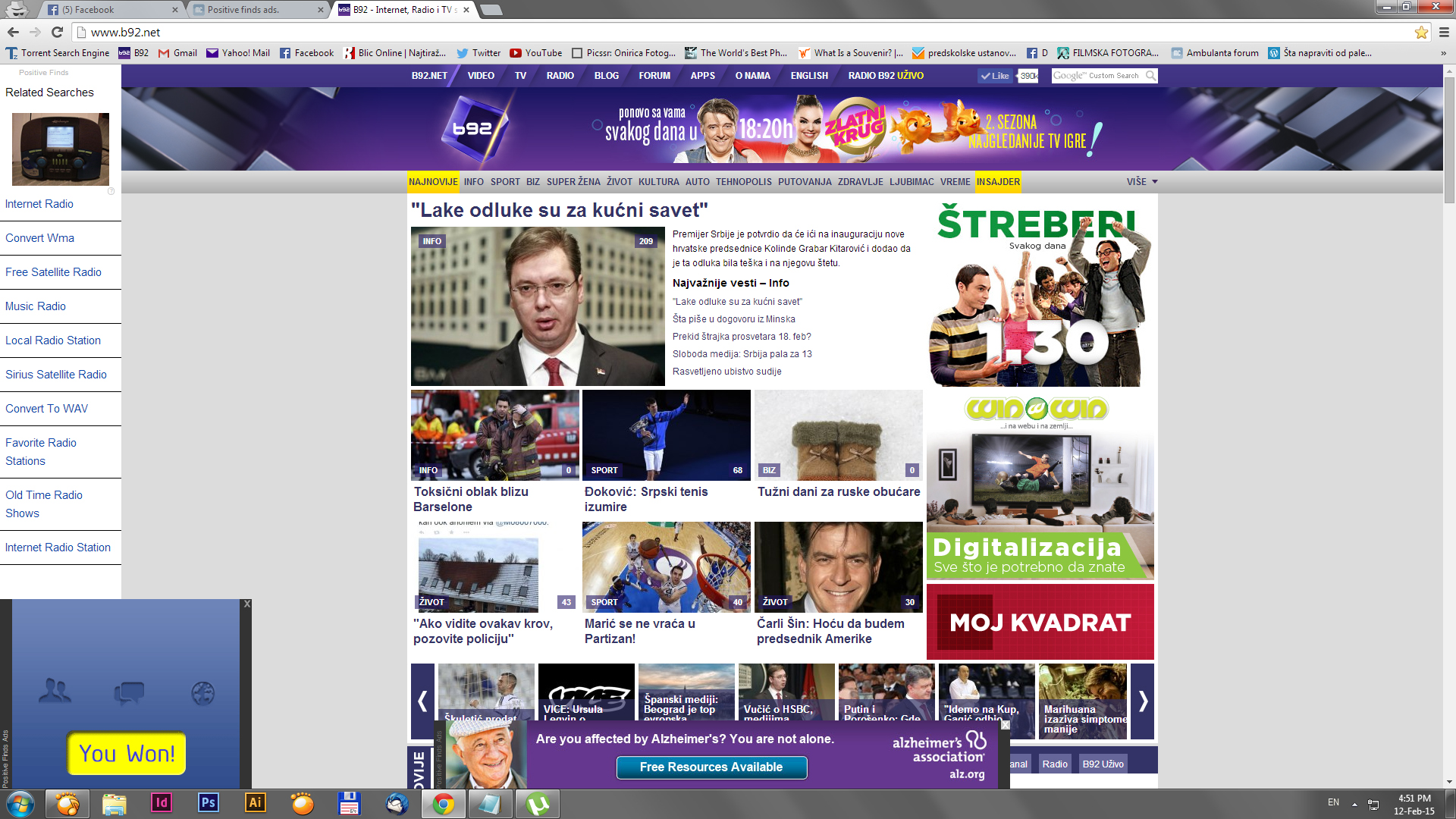Click the You Won! button

click(127, 753)
